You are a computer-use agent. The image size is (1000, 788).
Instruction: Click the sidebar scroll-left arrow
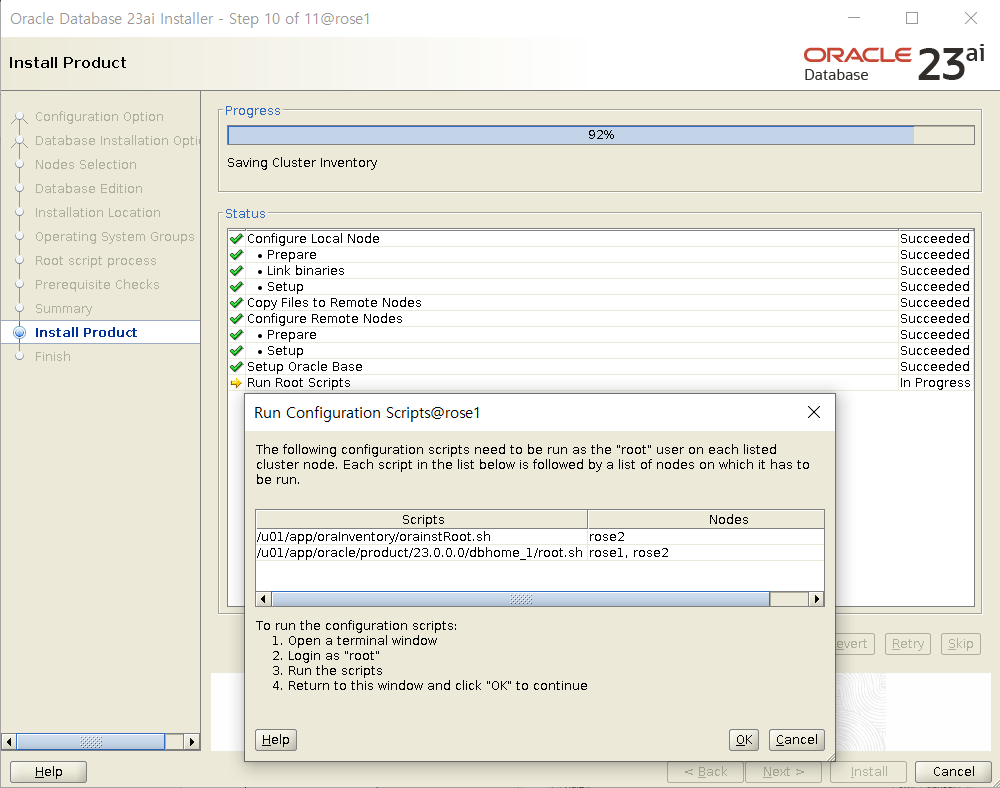coord(9,741)
